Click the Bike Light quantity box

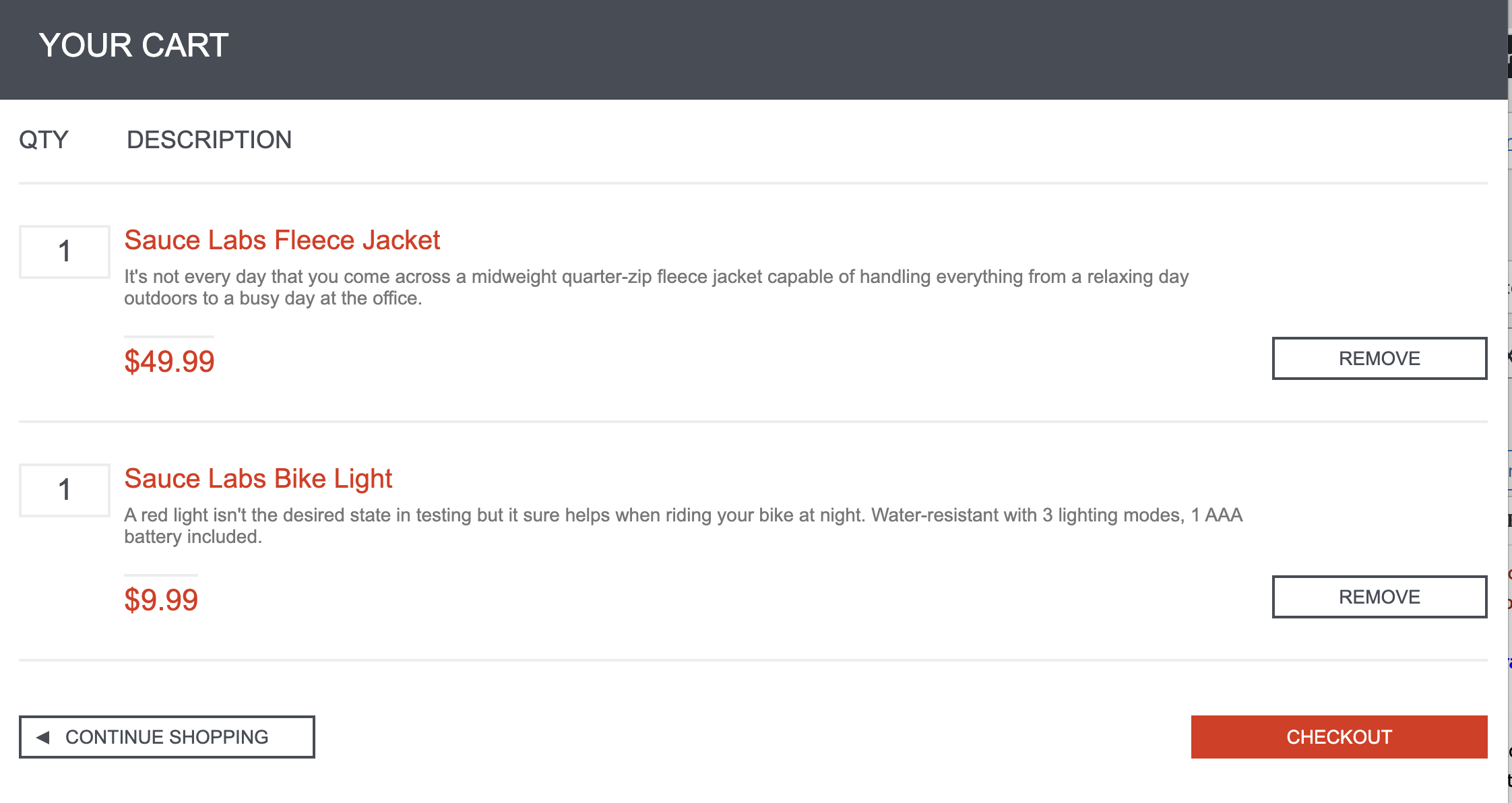point(64,490)
